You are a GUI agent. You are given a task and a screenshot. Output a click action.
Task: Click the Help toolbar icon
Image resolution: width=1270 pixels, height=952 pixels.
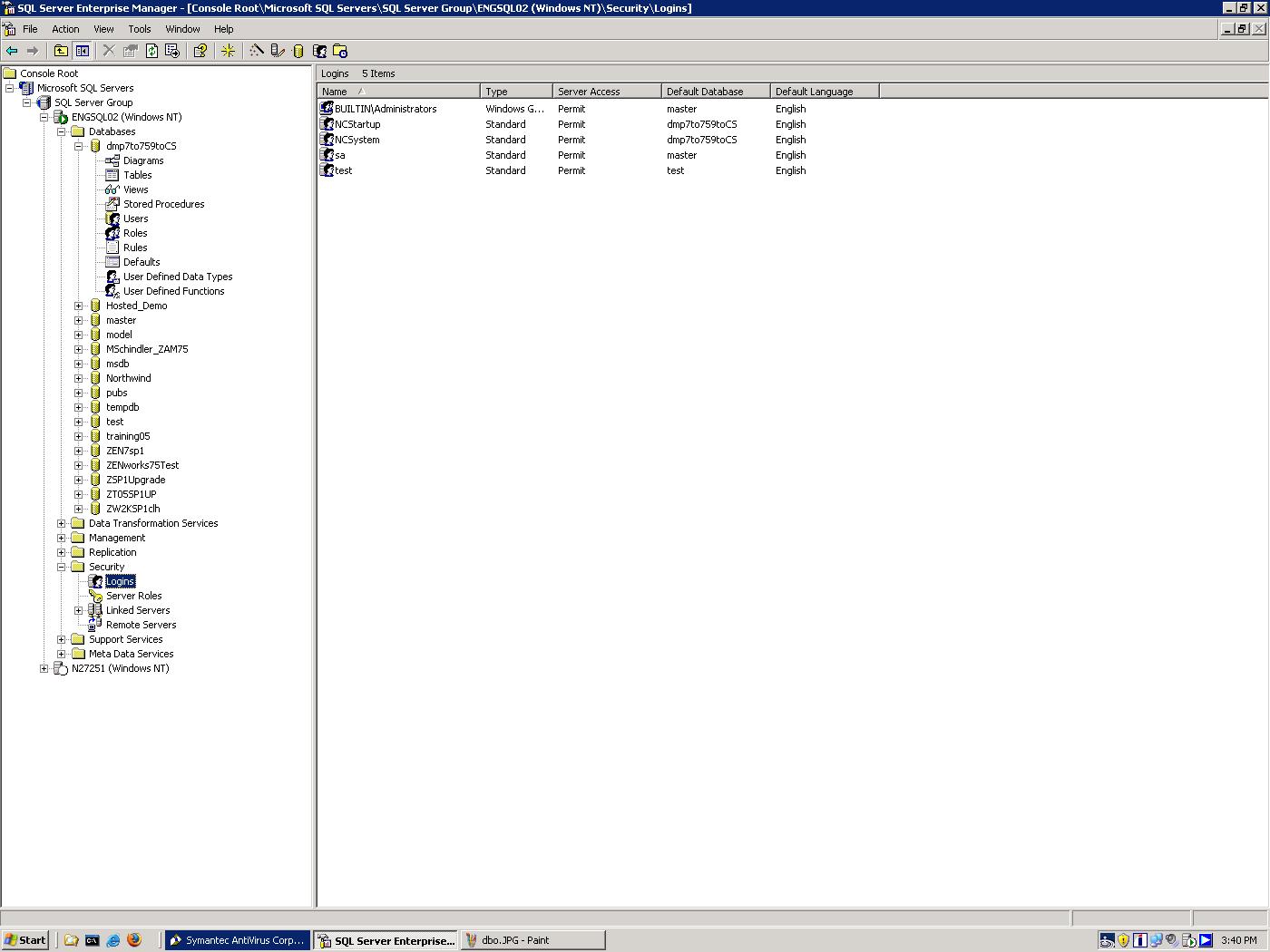coord(200,51)
